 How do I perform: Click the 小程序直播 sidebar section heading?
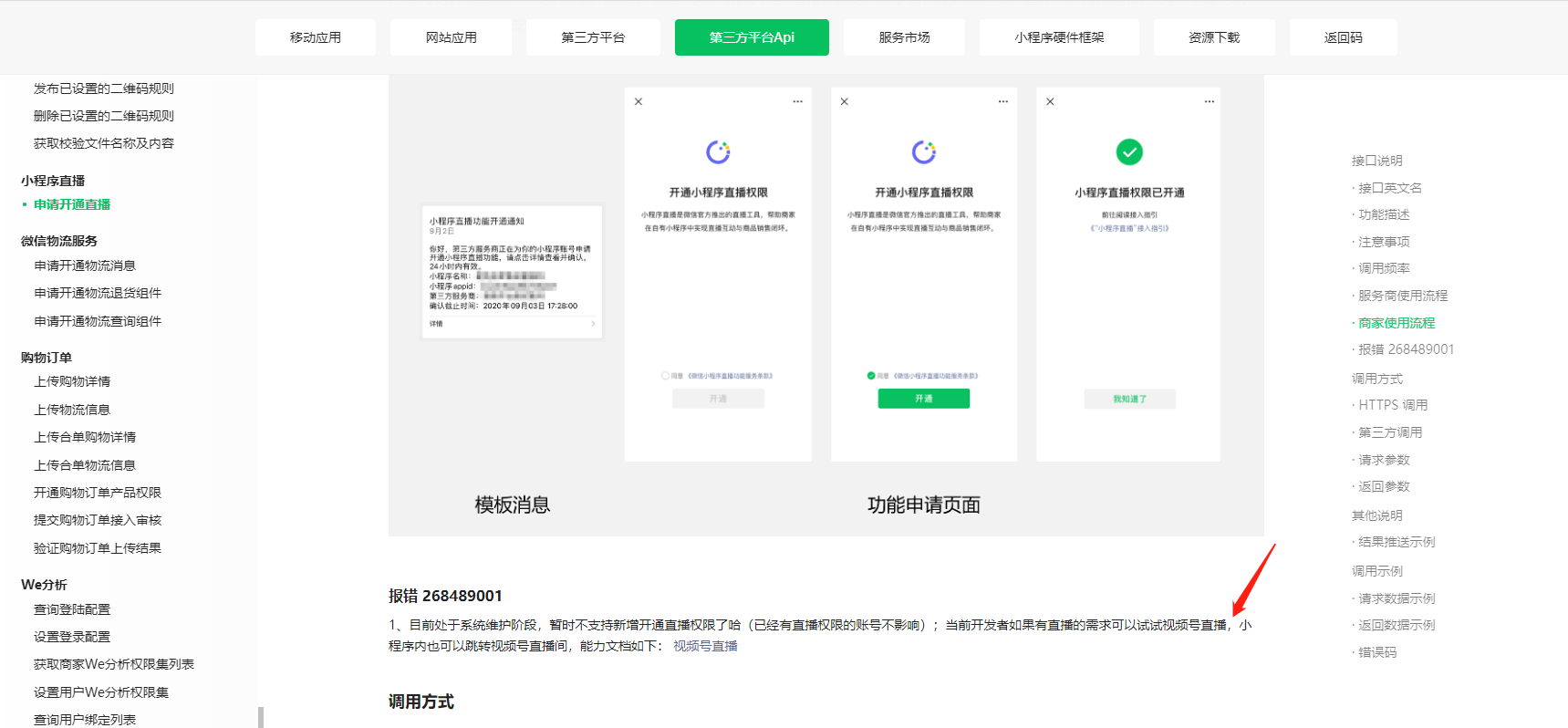pos(53,181)
